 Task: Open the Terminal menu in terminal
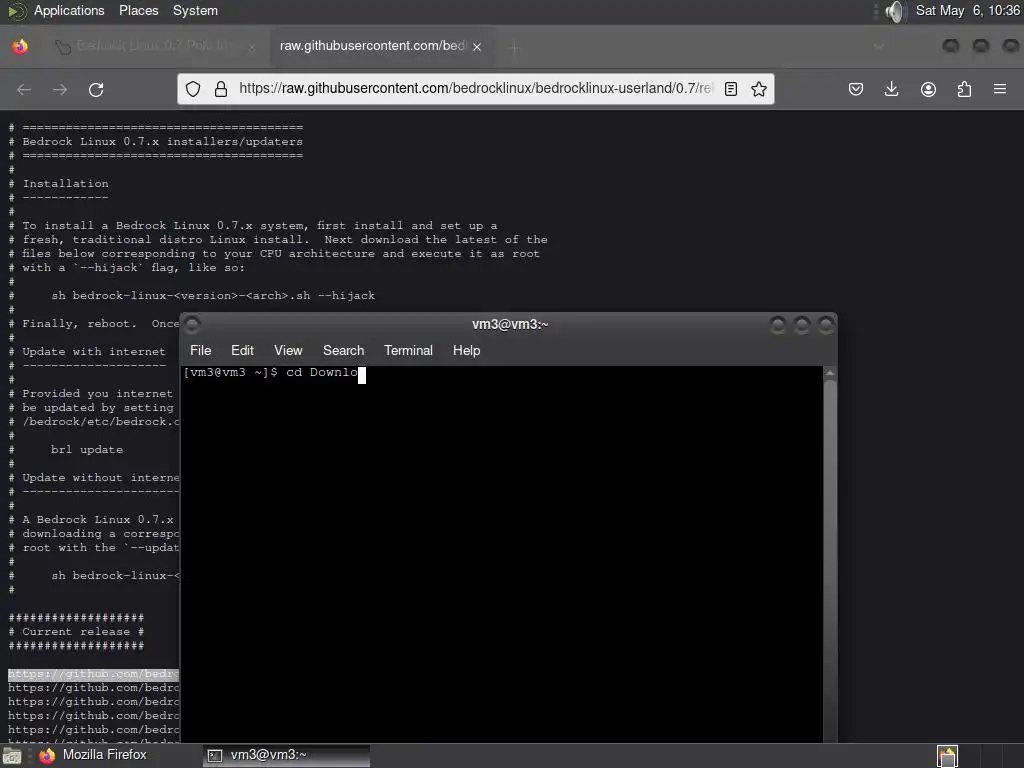point(408,351)
